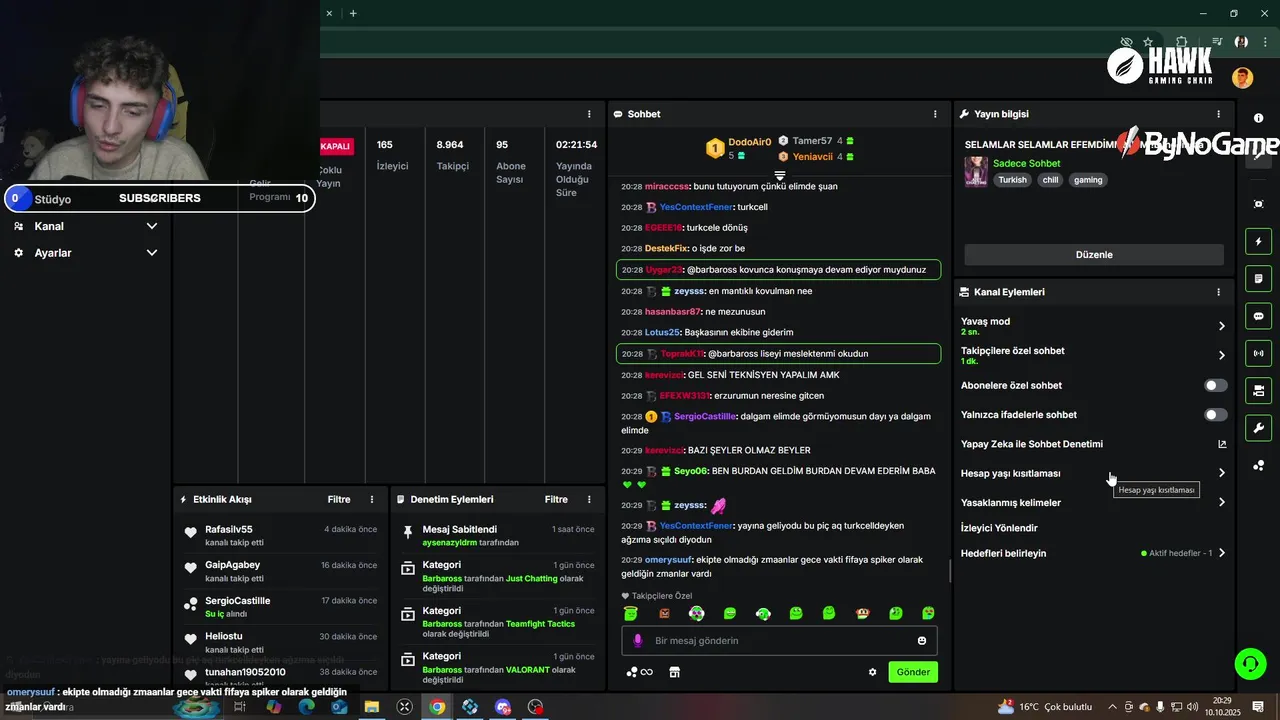Open Filtre in Etkinlik Akışı panel
The image size is (1280, 720).
339,499
